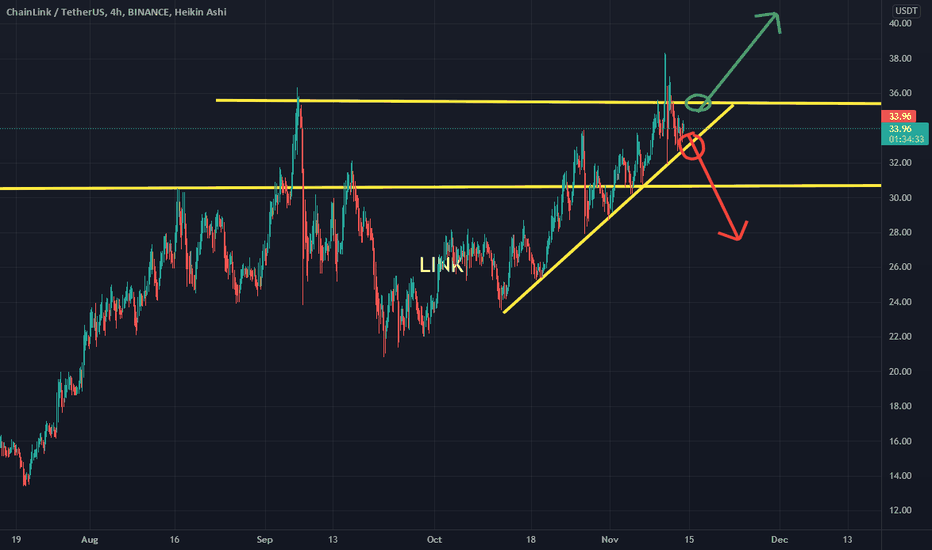This screenshot has height=550, width=932.
Task: Click the 14.00 price axis label
Action: coord(900,476)
